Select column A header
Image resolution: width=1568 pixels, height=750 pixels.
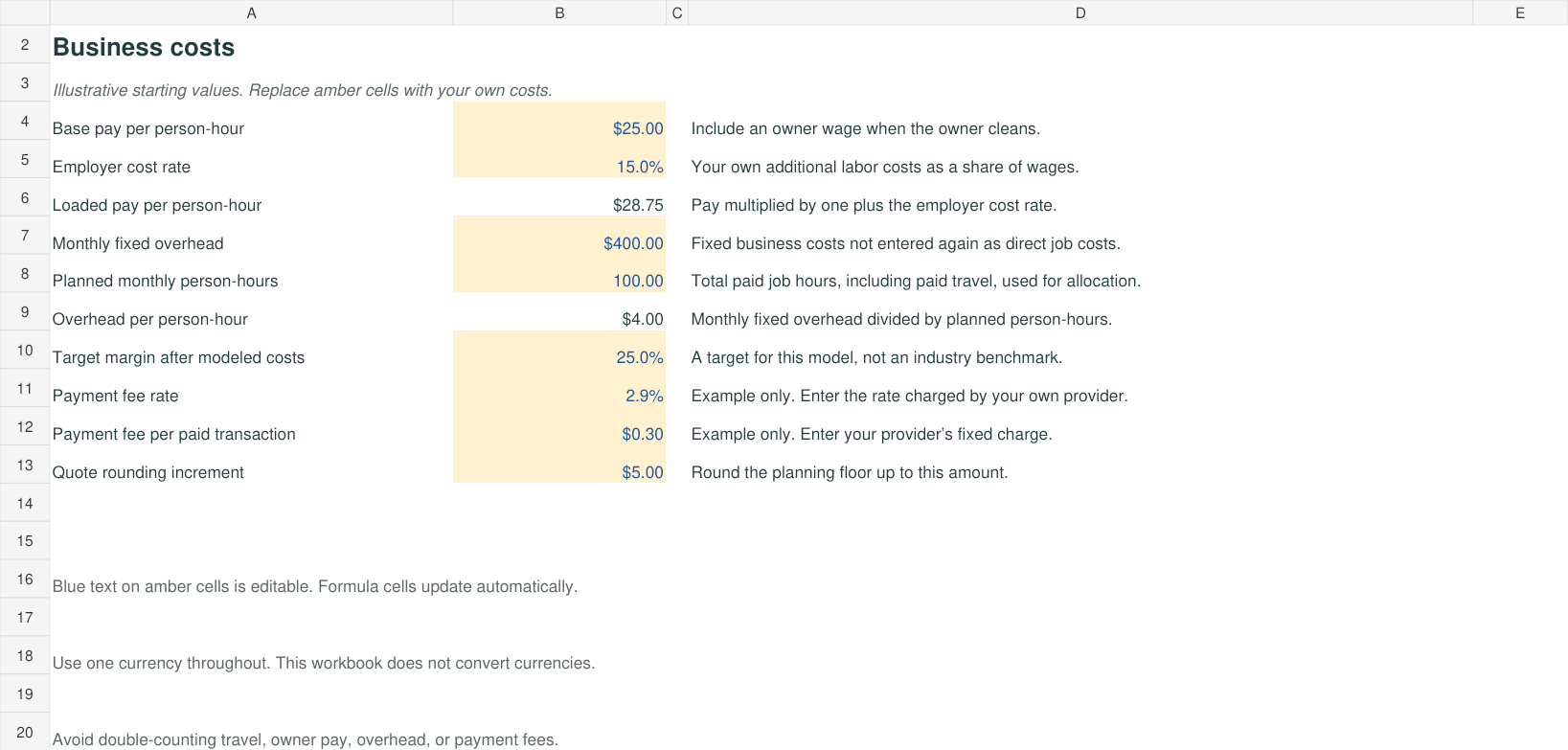tap(251, 12)
